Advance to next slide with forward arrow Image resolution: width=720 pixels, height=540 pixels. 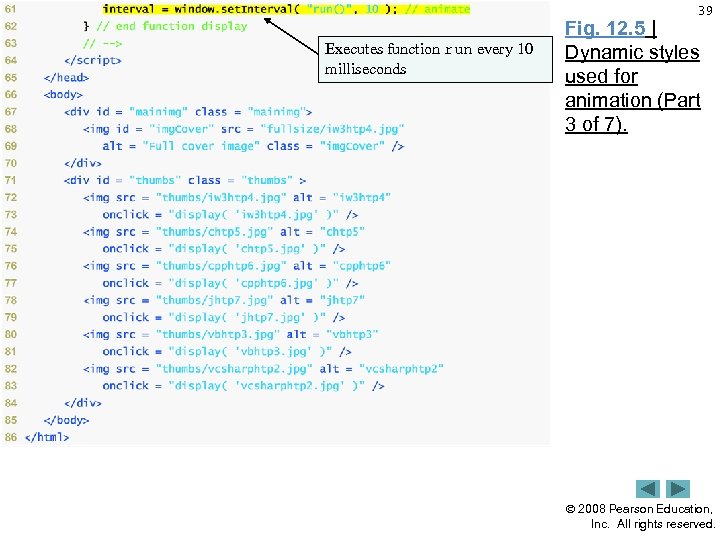(678, 489)
